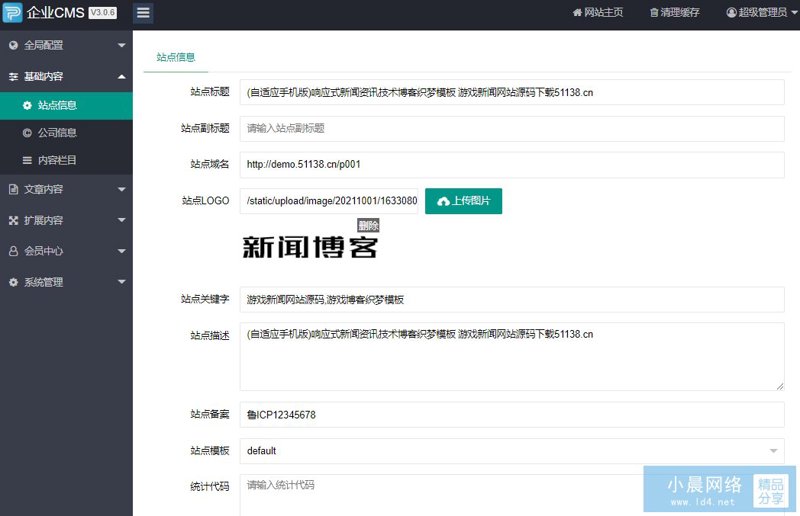Click the 清理缓存 link
This screenshot has height=516, width=800.
pos(674,12)
